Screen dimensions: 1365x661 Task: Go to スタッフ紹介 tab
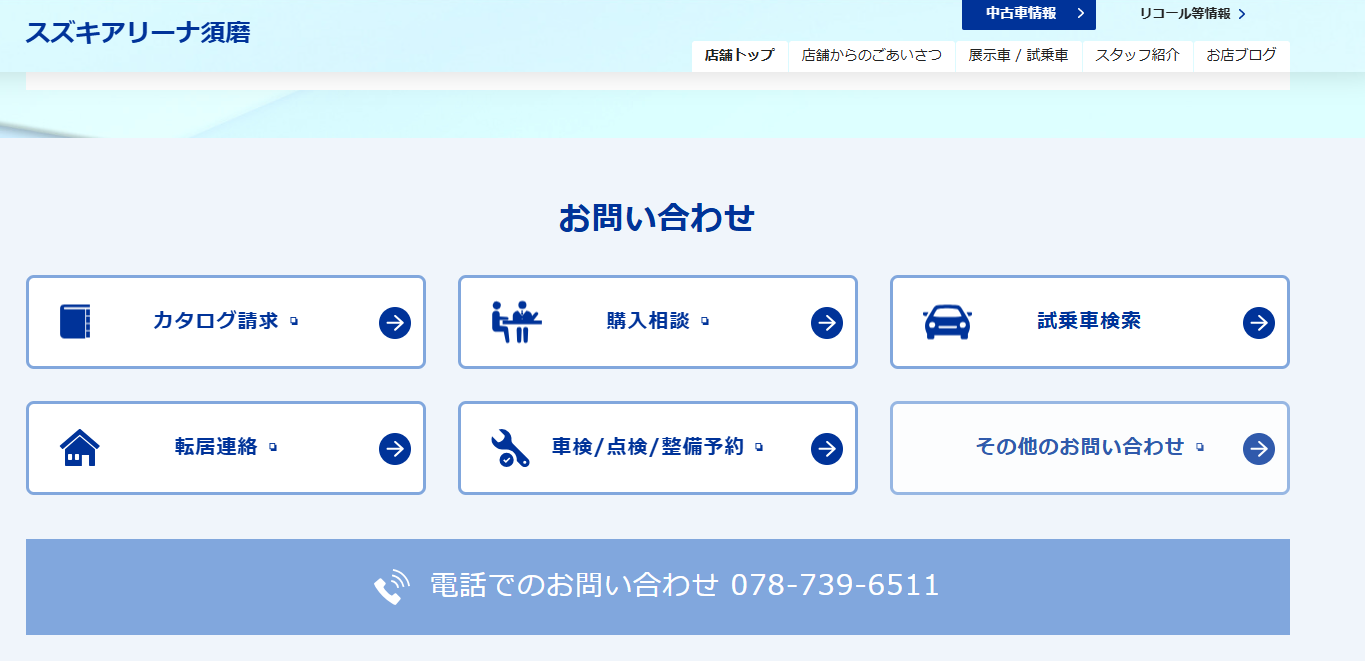[1137, 56]
